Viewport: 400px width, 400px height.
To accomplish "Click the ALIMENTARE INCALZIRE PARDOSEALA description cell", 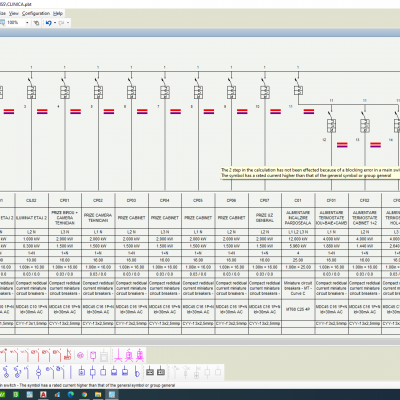I will point(298,218).
